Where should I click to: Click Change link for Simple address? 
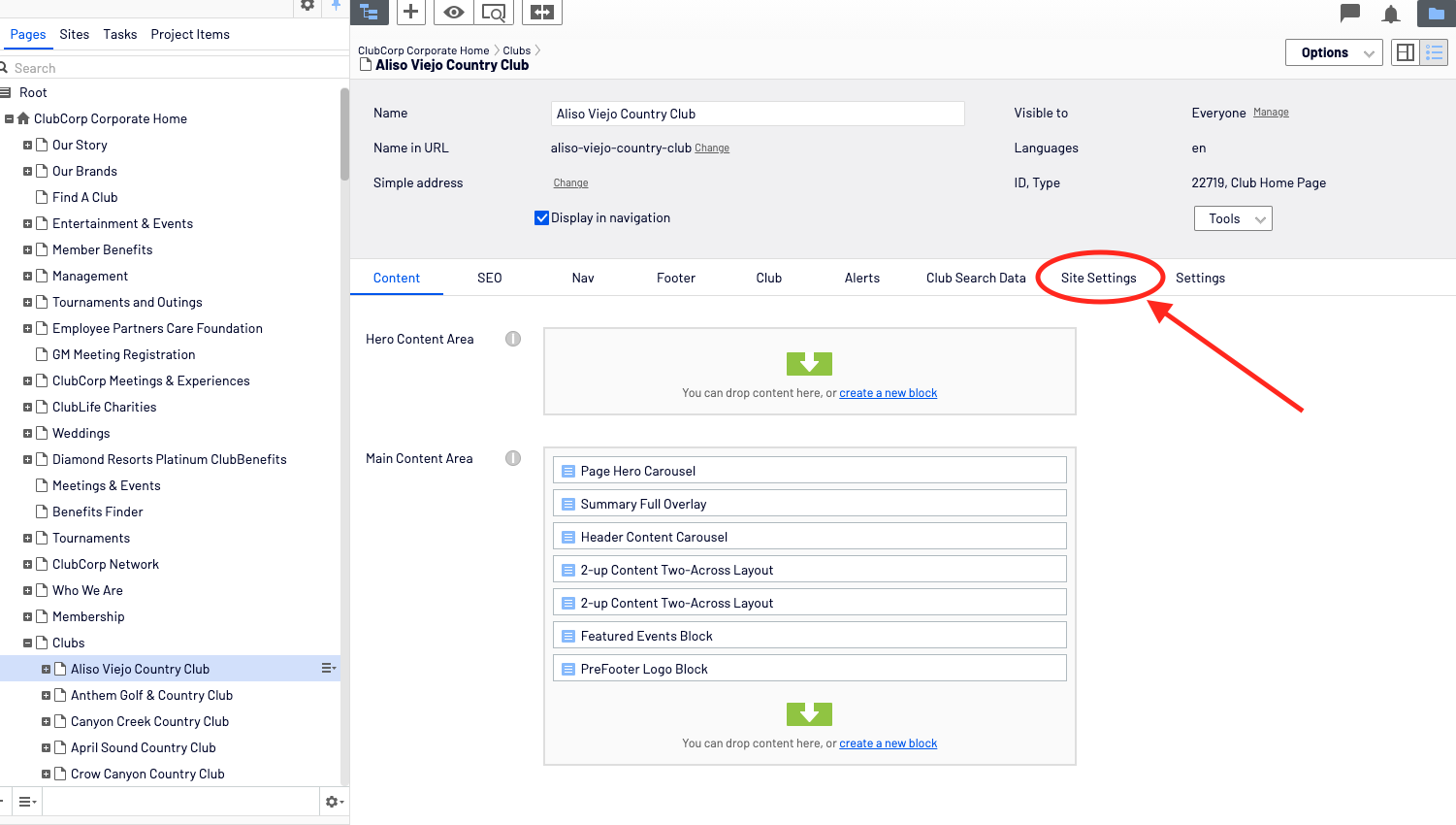(x=570, y=183)
